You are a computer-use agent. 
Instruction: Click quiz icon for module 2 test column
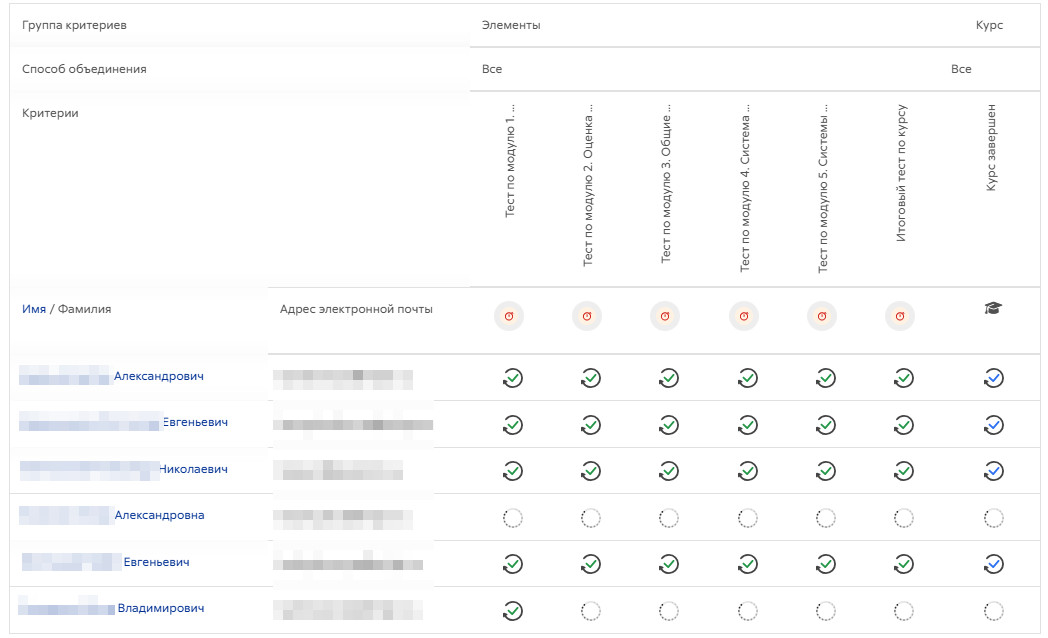pyautogui.click(x=587, y=316)
